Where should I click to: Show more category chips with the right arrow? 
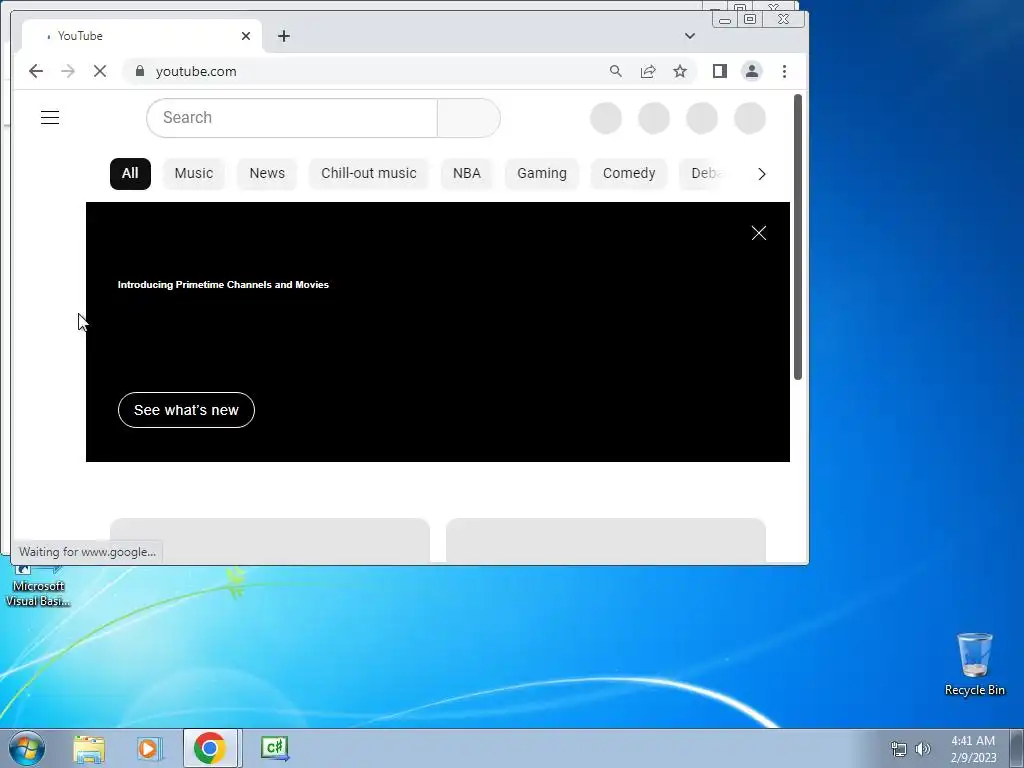click(x=761, y=174)
